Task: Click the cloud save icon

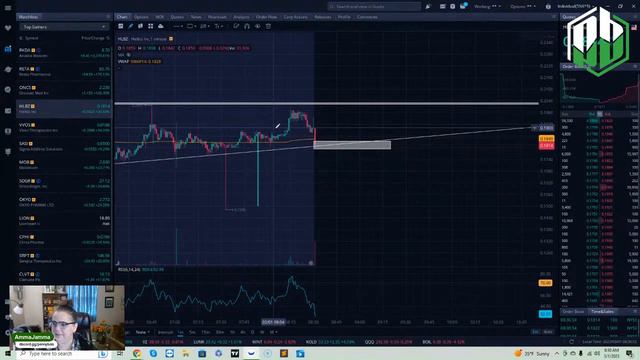Action: point(161,26)
